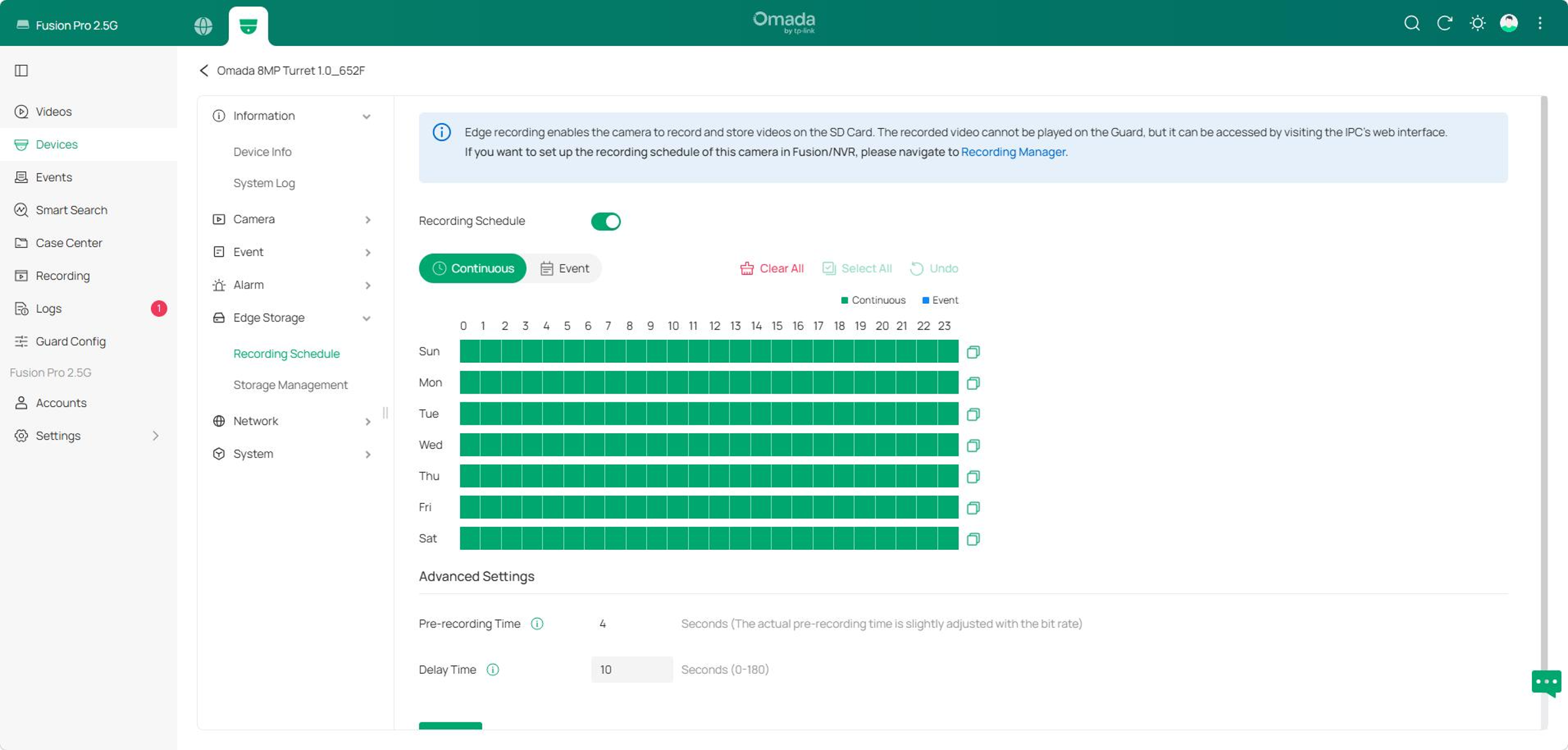Show Delay Time info tooltip icon
Viewport: 1568px width, 750px height.
coord(493,670)
